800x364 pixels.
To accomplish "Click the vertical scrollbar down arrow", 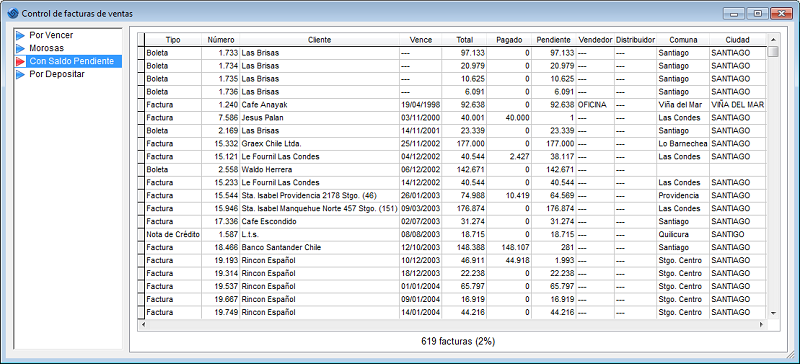I will click(x=773, y=312).
